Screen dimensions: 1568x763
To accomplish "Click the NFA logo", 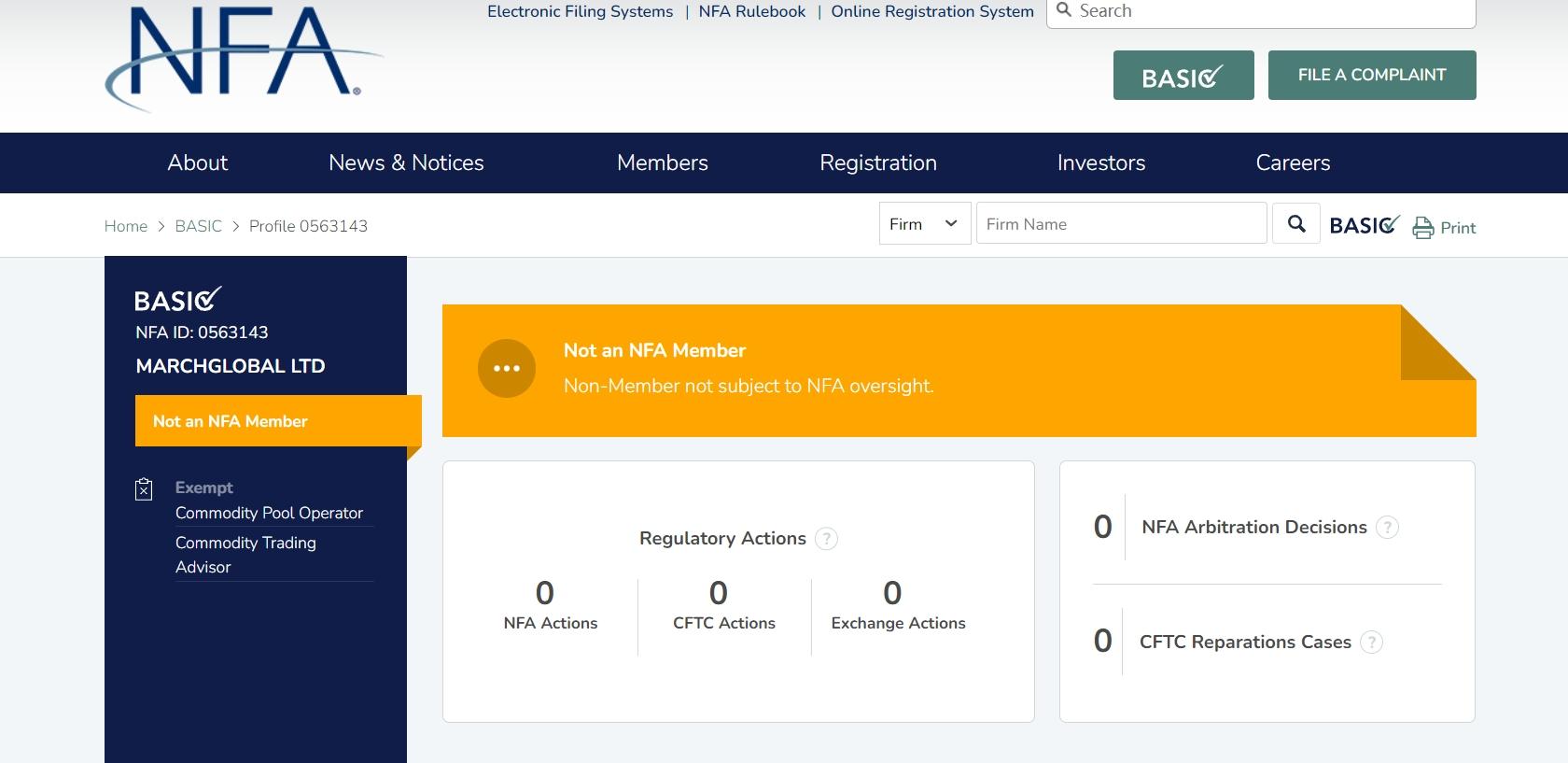I will click(244, 58).
